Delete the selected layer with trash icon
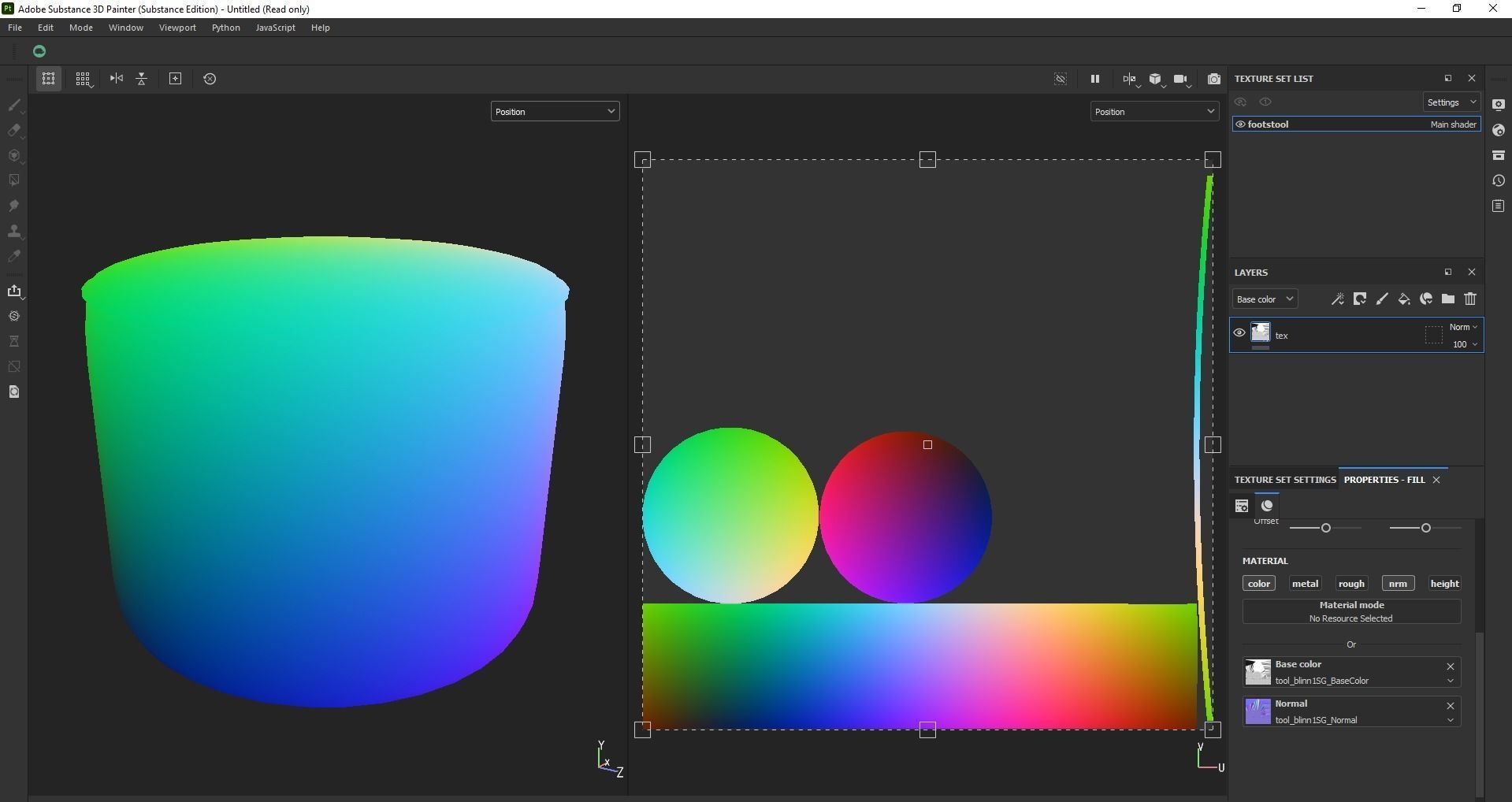1512x802 pixels. (x=1470, y=299)
